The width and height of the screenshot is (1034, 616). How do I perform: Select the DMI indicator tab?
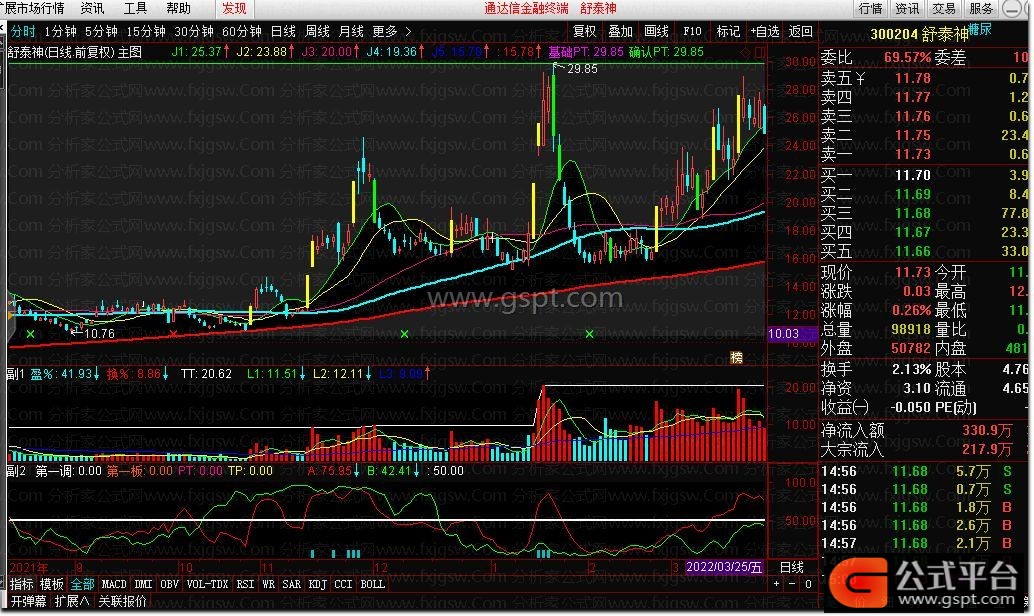click(143, 584)
